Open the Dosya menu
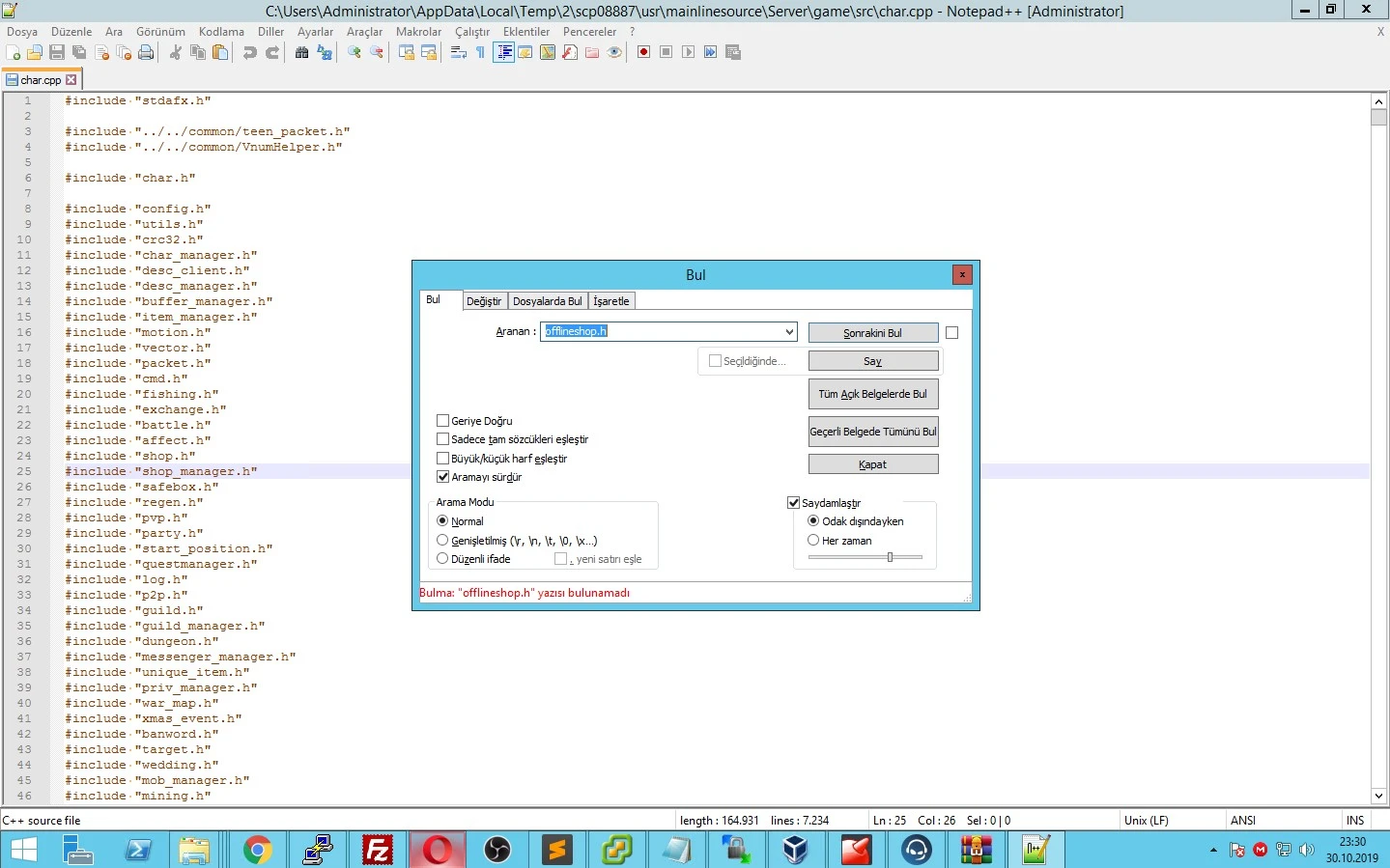Screen dimensions: 1390x868 [x=22, y=32]
